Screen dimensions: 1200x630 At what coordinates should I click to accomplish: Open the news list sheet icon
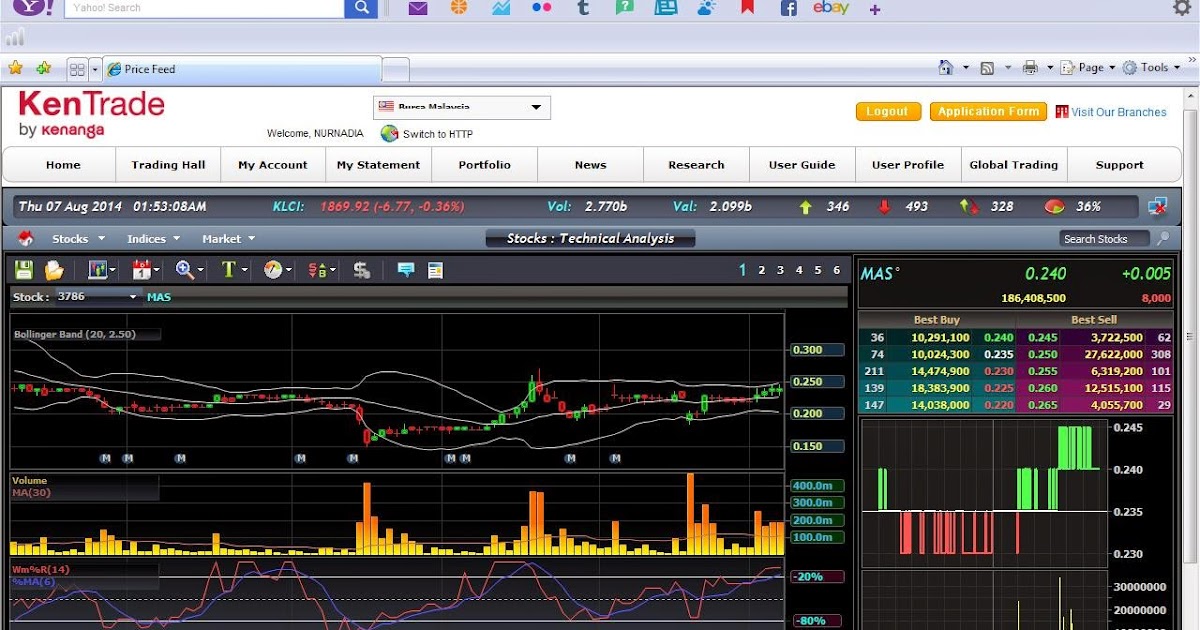coord(435,270)
